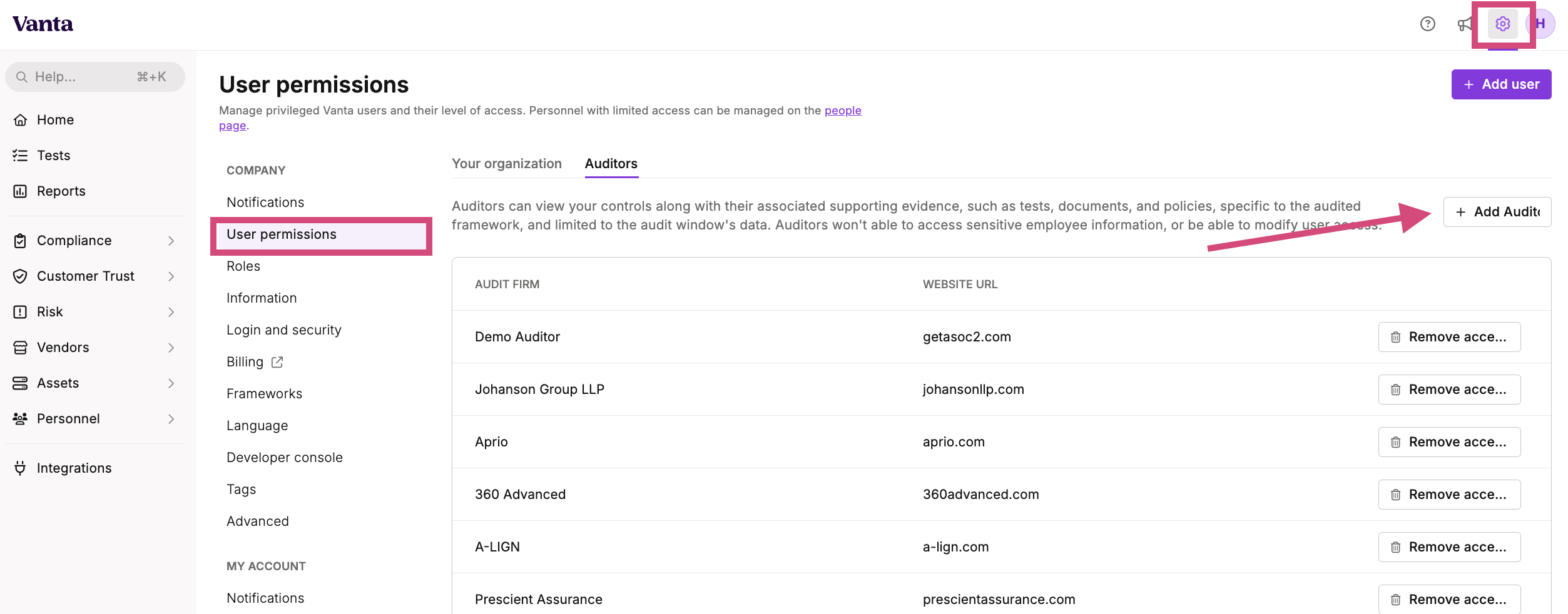Viewport: 1568px width, 614px height.
Task: Open Advanced settings page
Action: tap(258, 521)
